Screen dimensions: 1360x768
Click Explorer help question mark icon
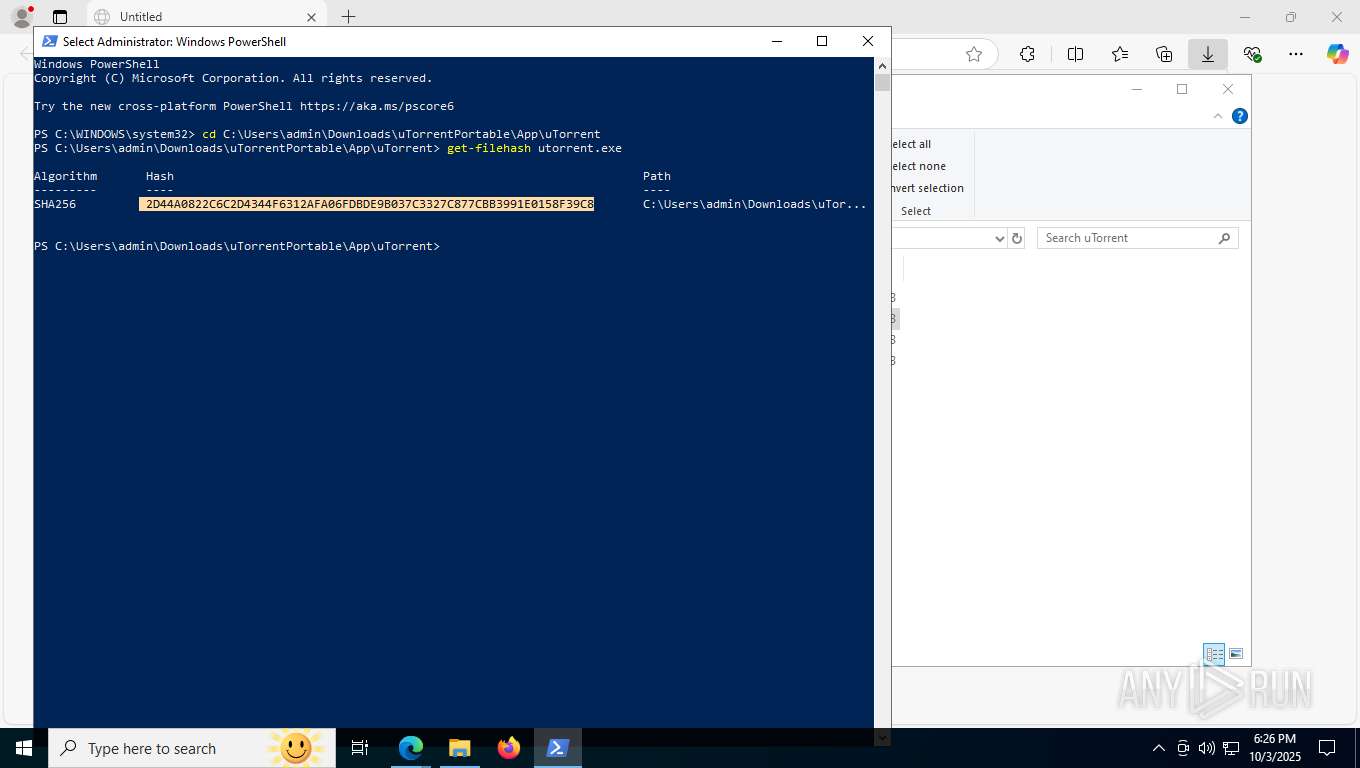coord(1240,116)
